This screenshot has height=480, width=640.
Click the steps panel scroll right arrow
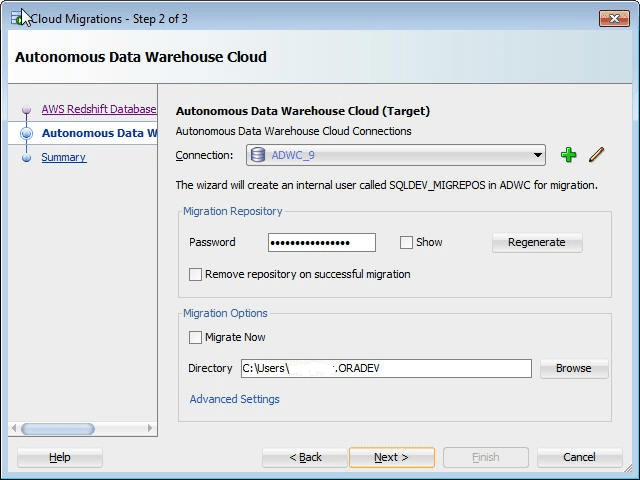[150, 429]
